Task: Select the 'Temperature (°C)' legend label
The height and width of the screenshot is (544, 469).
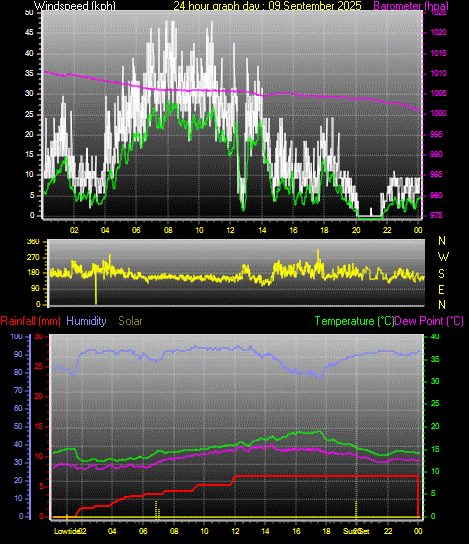Action: [355, 321]
